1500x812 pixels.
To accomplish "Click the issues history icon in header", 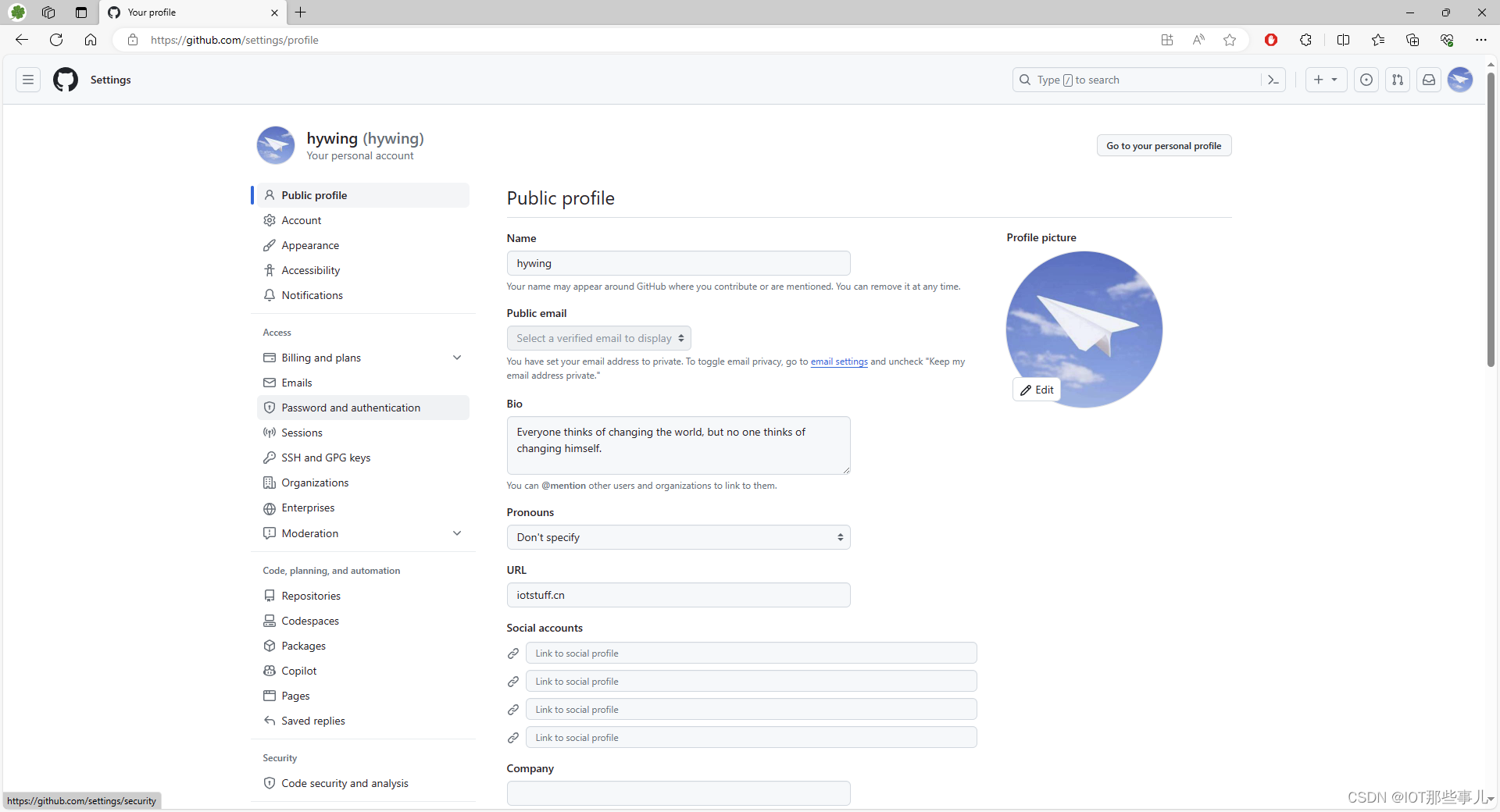I will [1366, 80].
